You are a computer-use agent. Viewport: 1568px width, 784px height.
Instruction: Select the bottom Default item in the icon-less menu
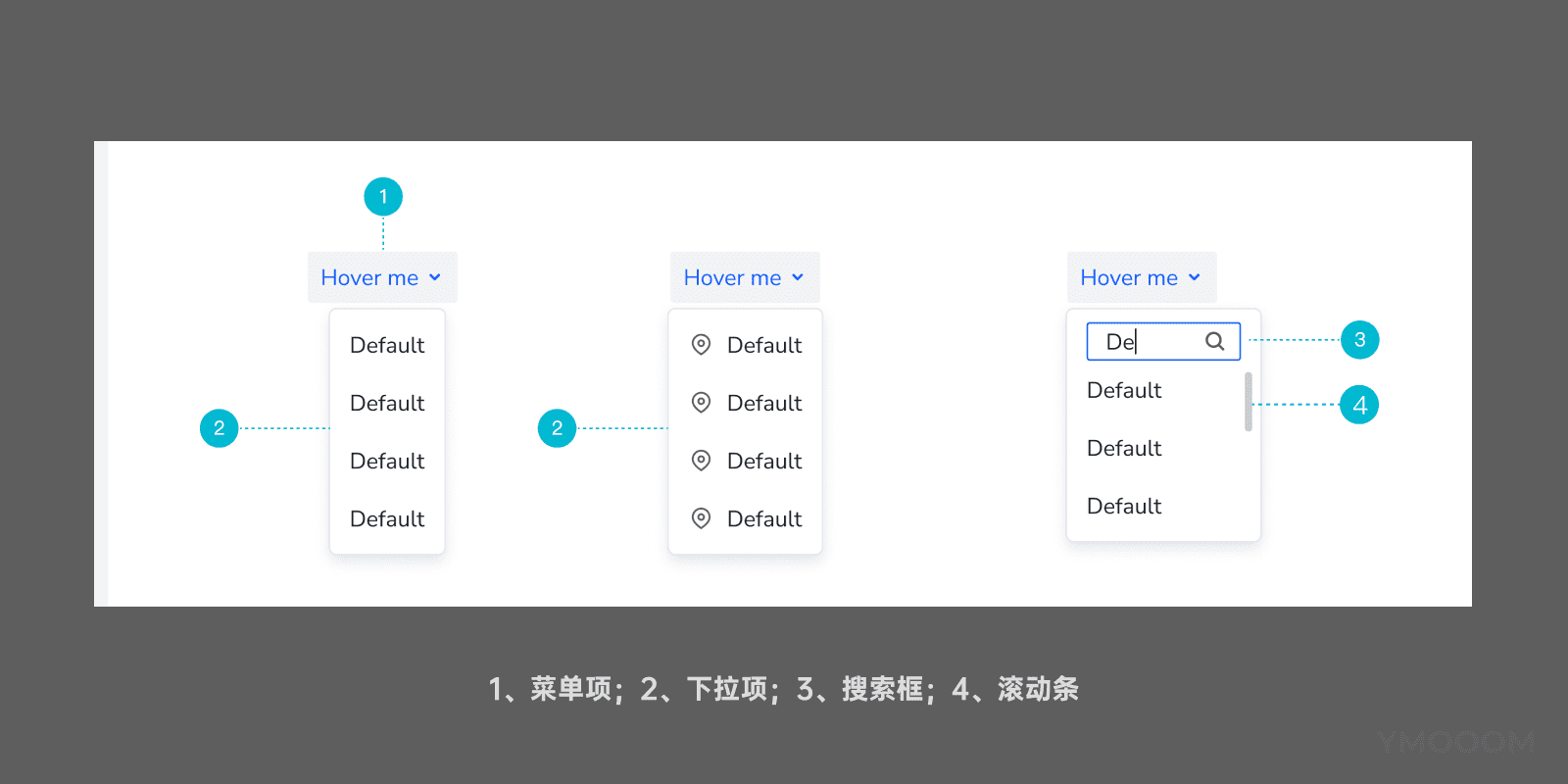click(x=387, y=518)
